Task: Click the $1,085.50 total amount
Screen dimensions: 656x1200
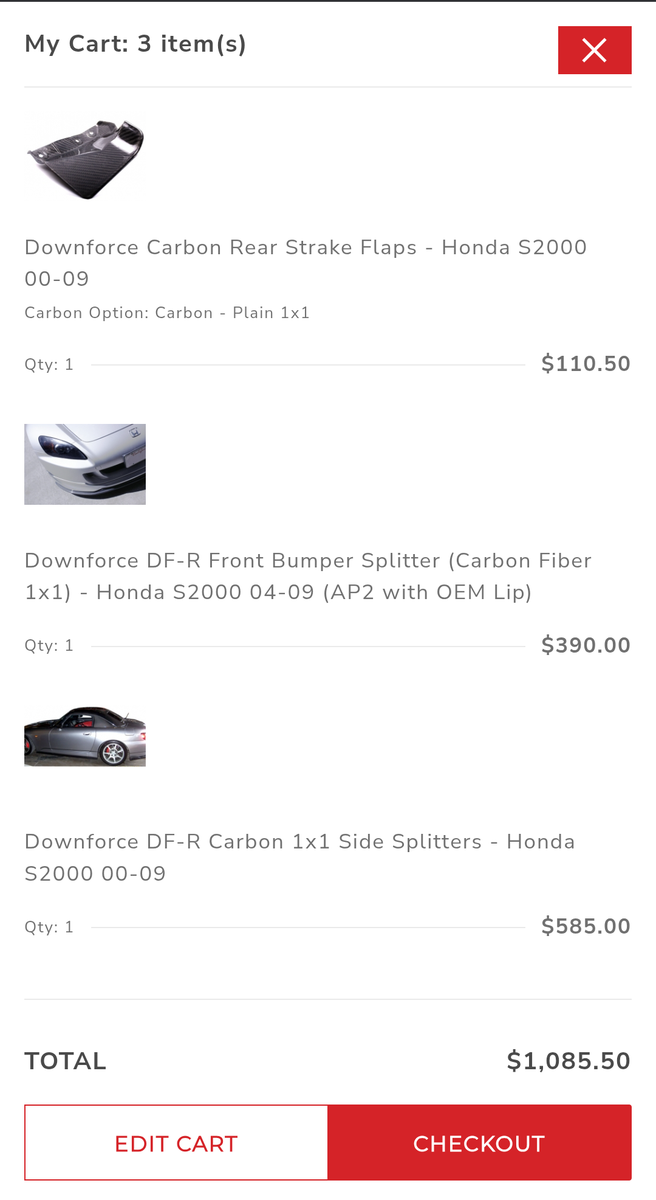Action: click(568, 1061)
